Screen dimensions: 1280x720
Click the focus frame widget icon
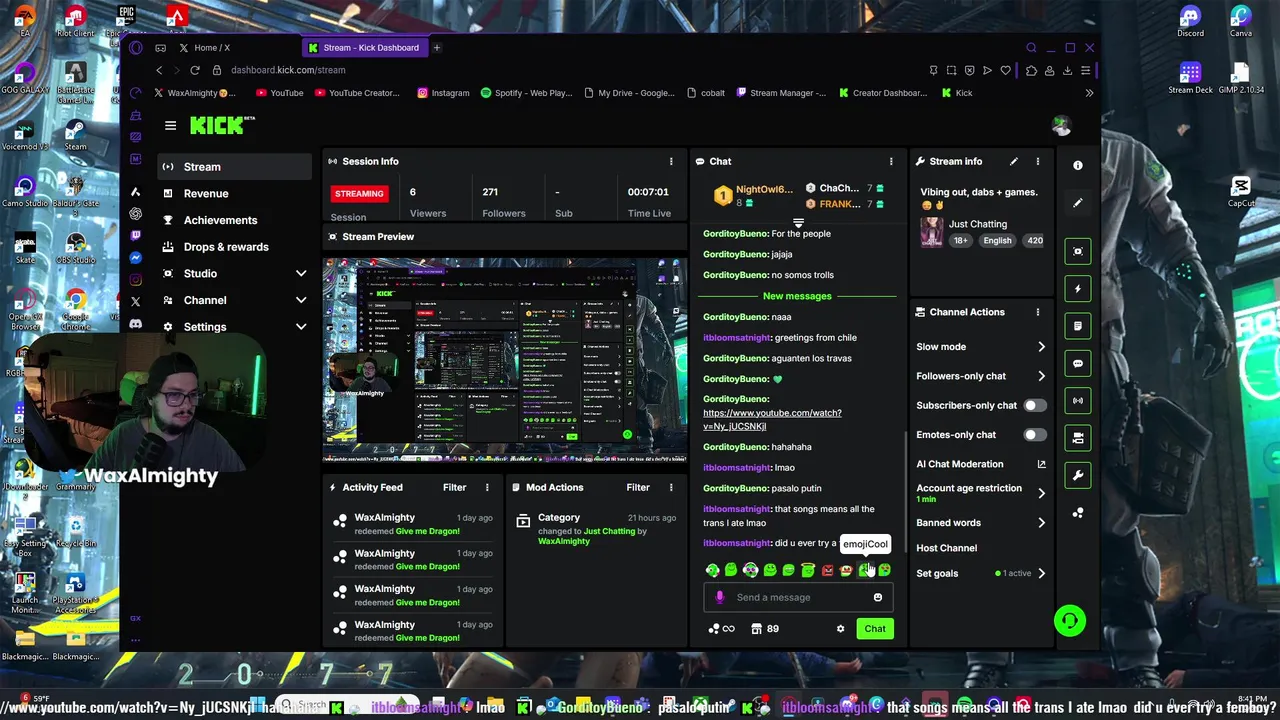pos(1078,251)
